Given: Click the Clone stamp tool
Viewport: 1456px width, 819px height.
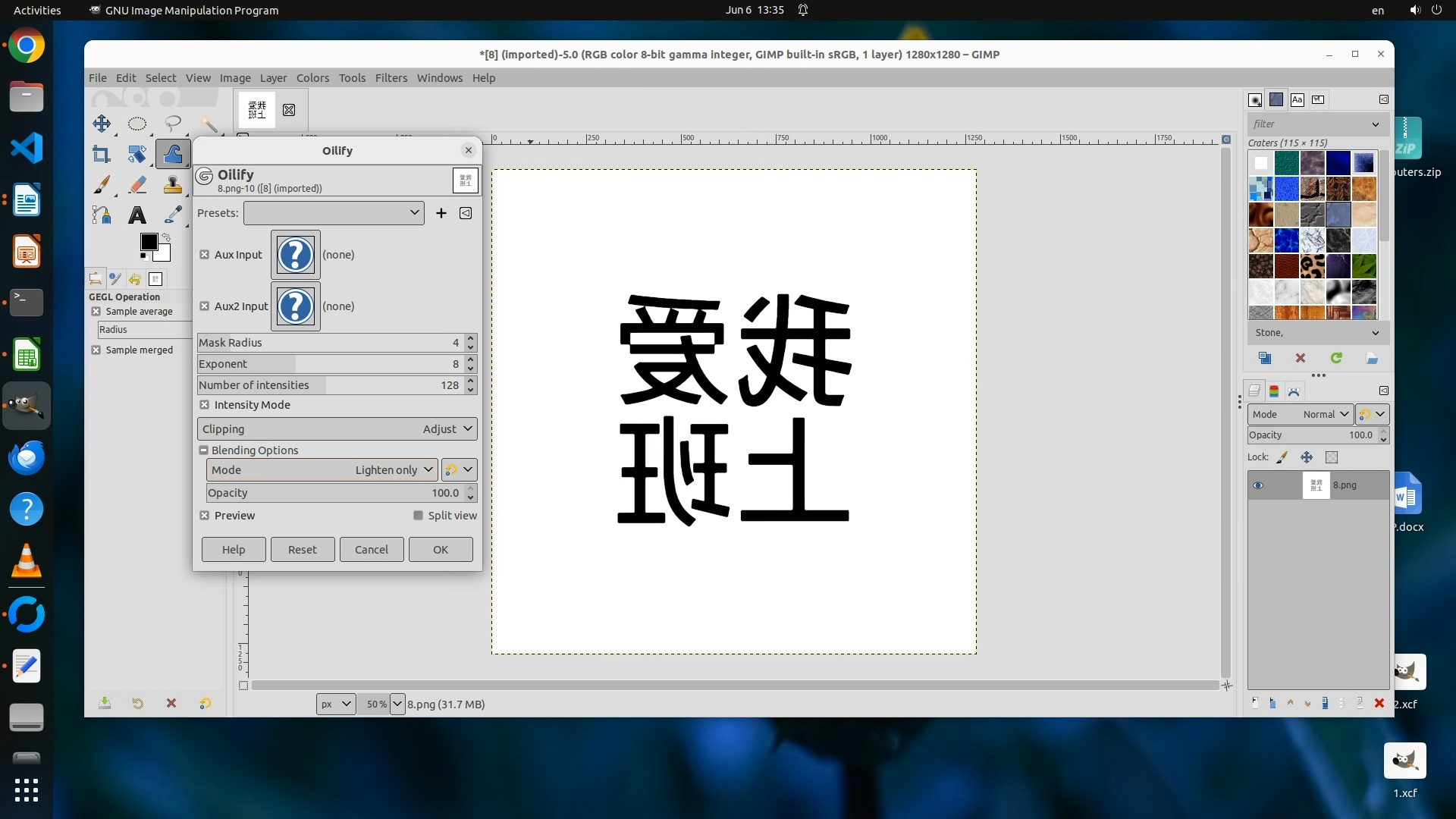Looking at the screenshot, I should click(x=173, y=185).
